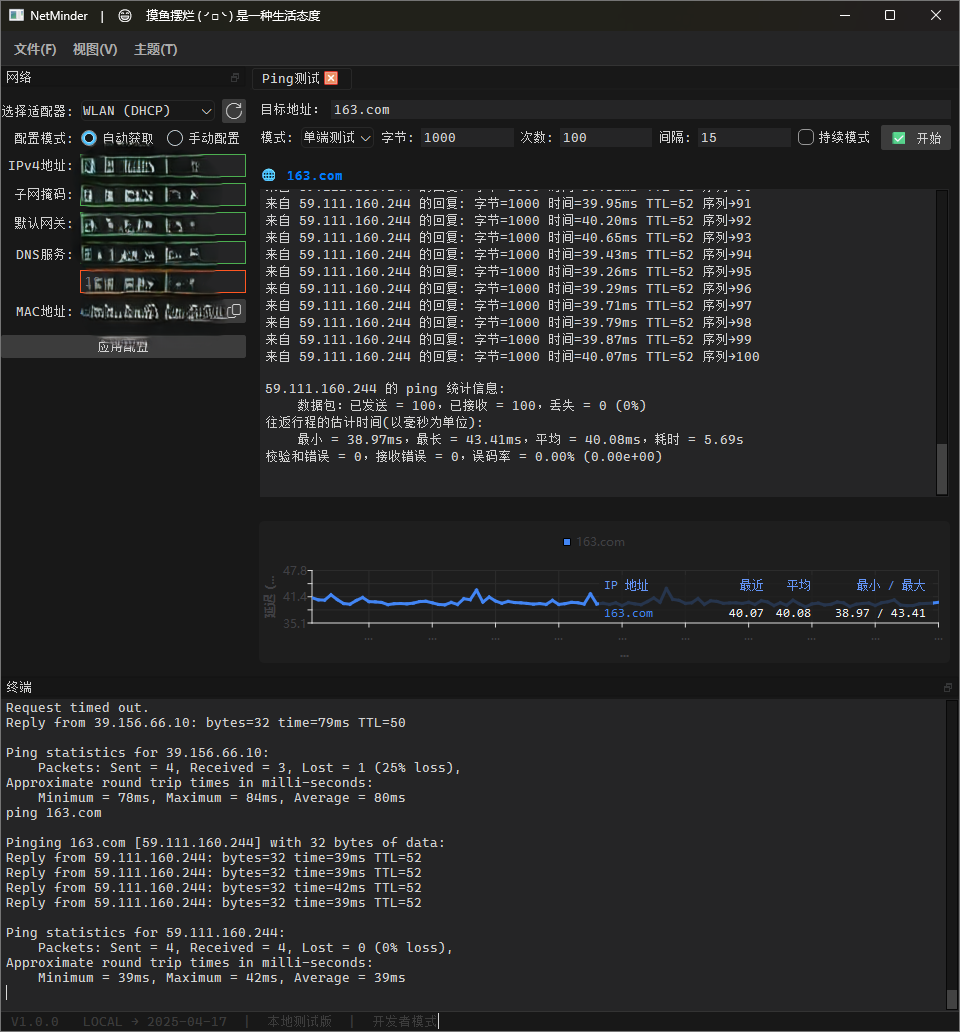Click the 应用配置 button
Screen dimensions: 960x1032
(x=124, y=346)
